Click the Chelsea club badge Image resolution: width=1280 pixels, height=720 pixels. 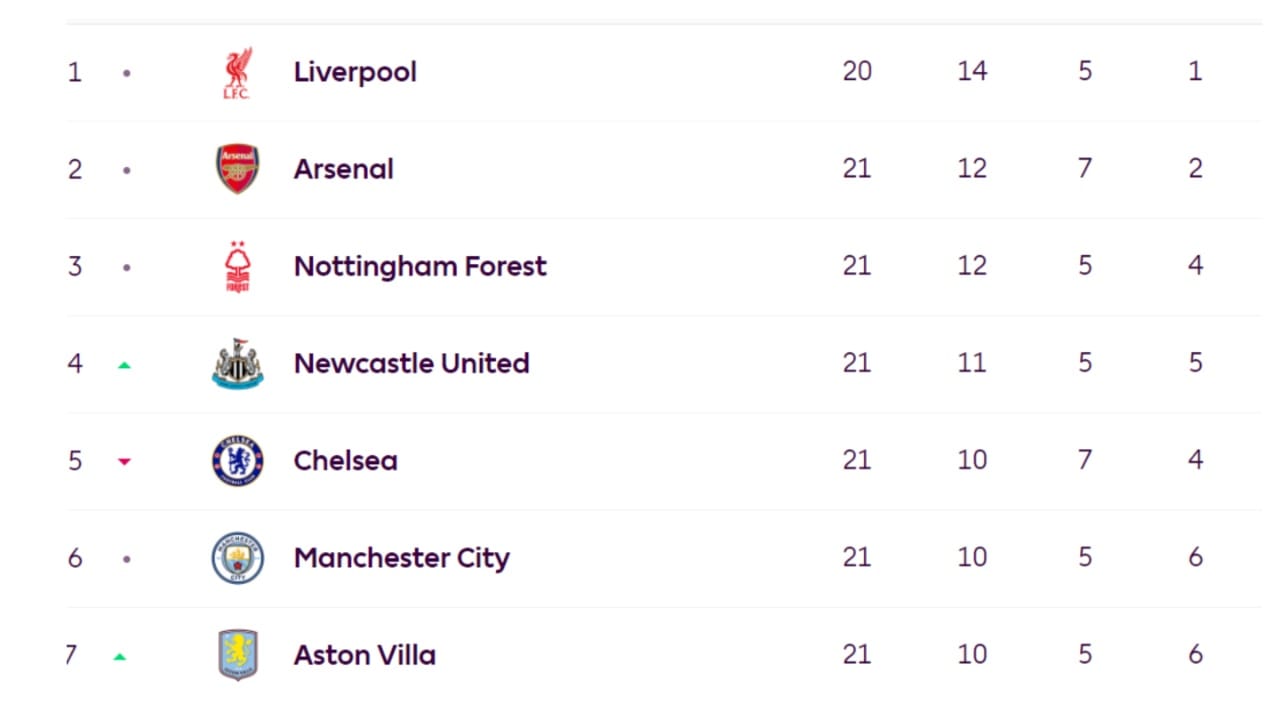(237, 461)
